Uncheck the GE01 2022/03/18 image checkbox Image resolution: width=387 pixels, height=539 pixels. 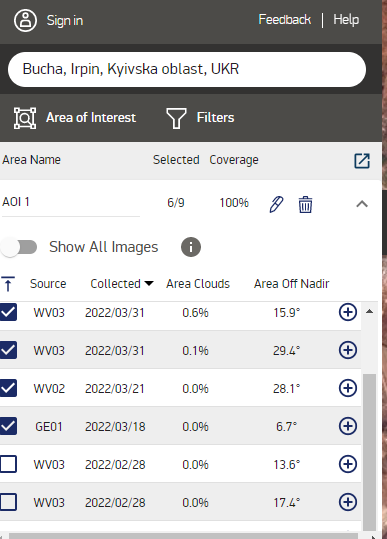(8, 426)
